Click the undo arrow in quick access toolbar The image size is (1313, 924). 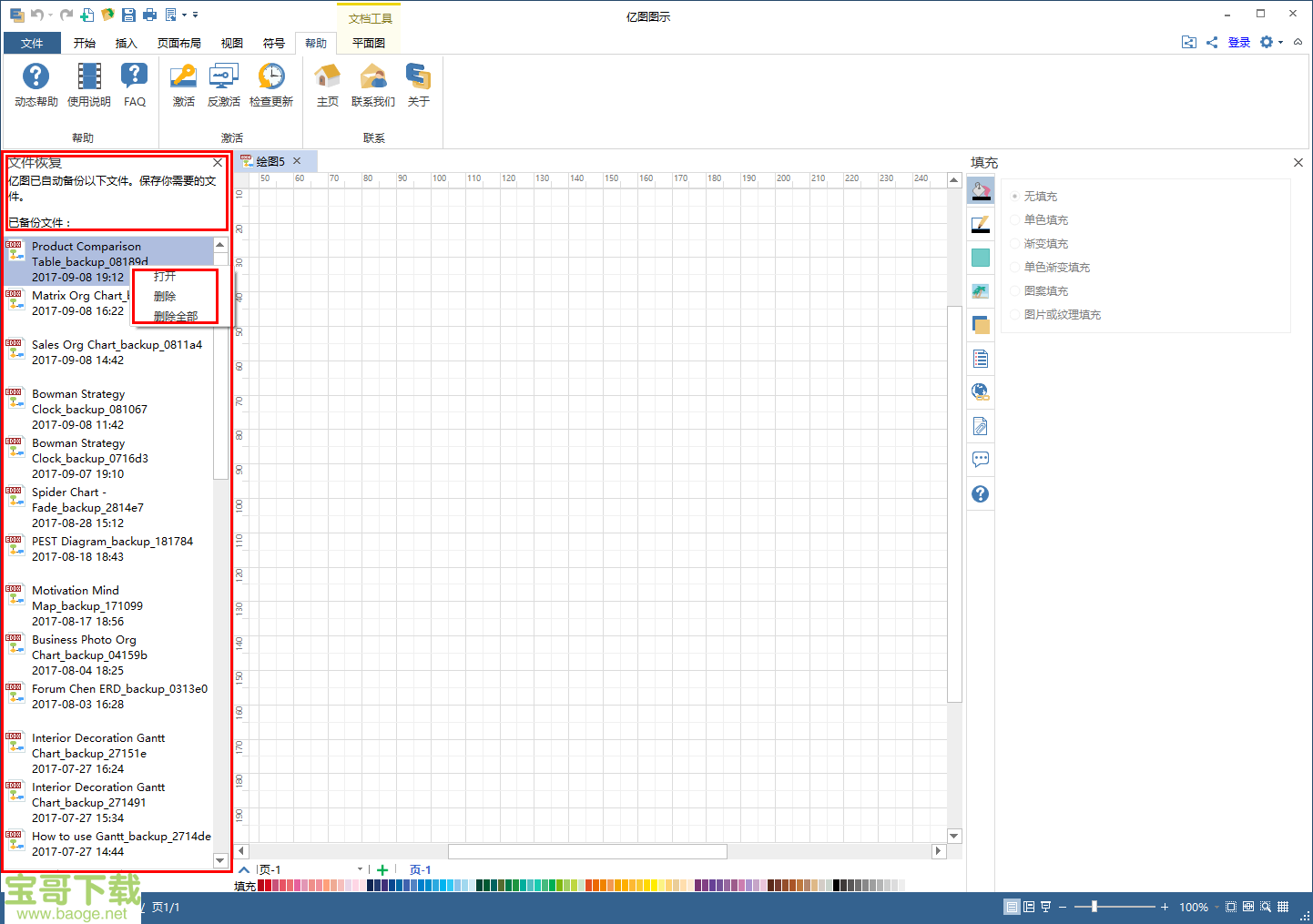36,15
